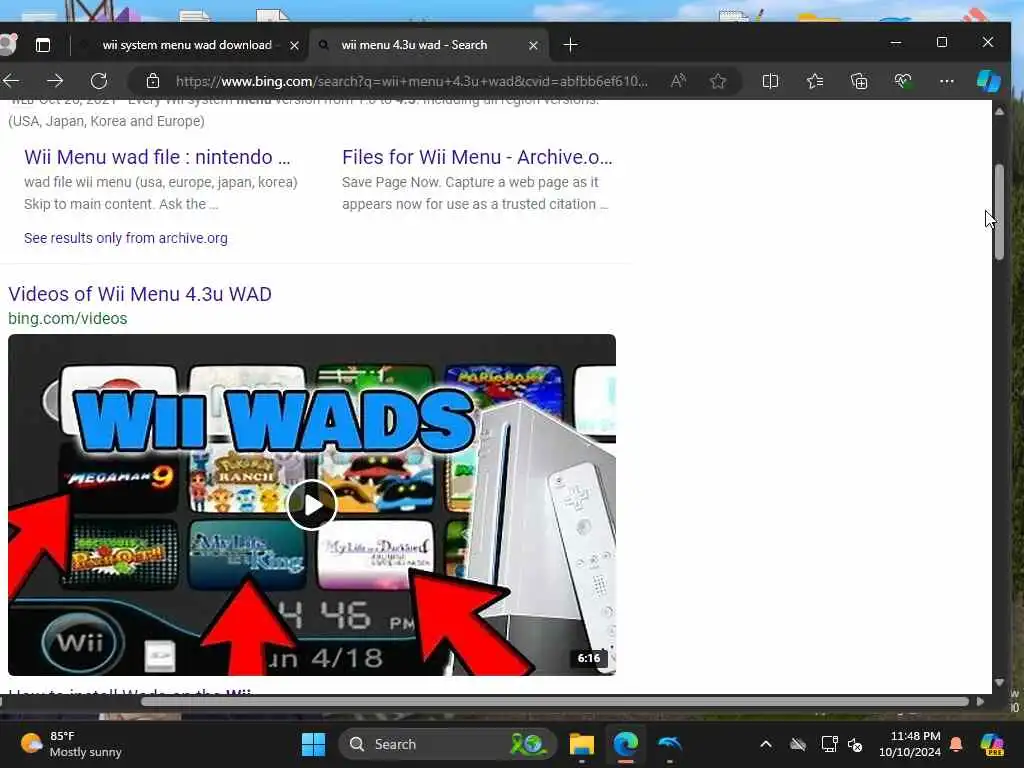Open Microsoft Edge taskbar icon
Viewport: 1024px width, 768px height.
626,744
